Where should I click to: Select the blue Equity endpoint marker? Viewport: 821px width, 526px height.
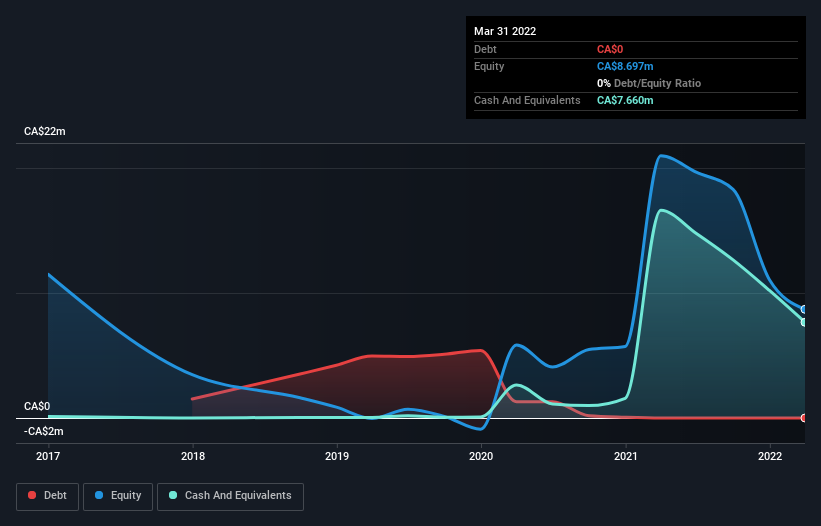pos(804,310)
